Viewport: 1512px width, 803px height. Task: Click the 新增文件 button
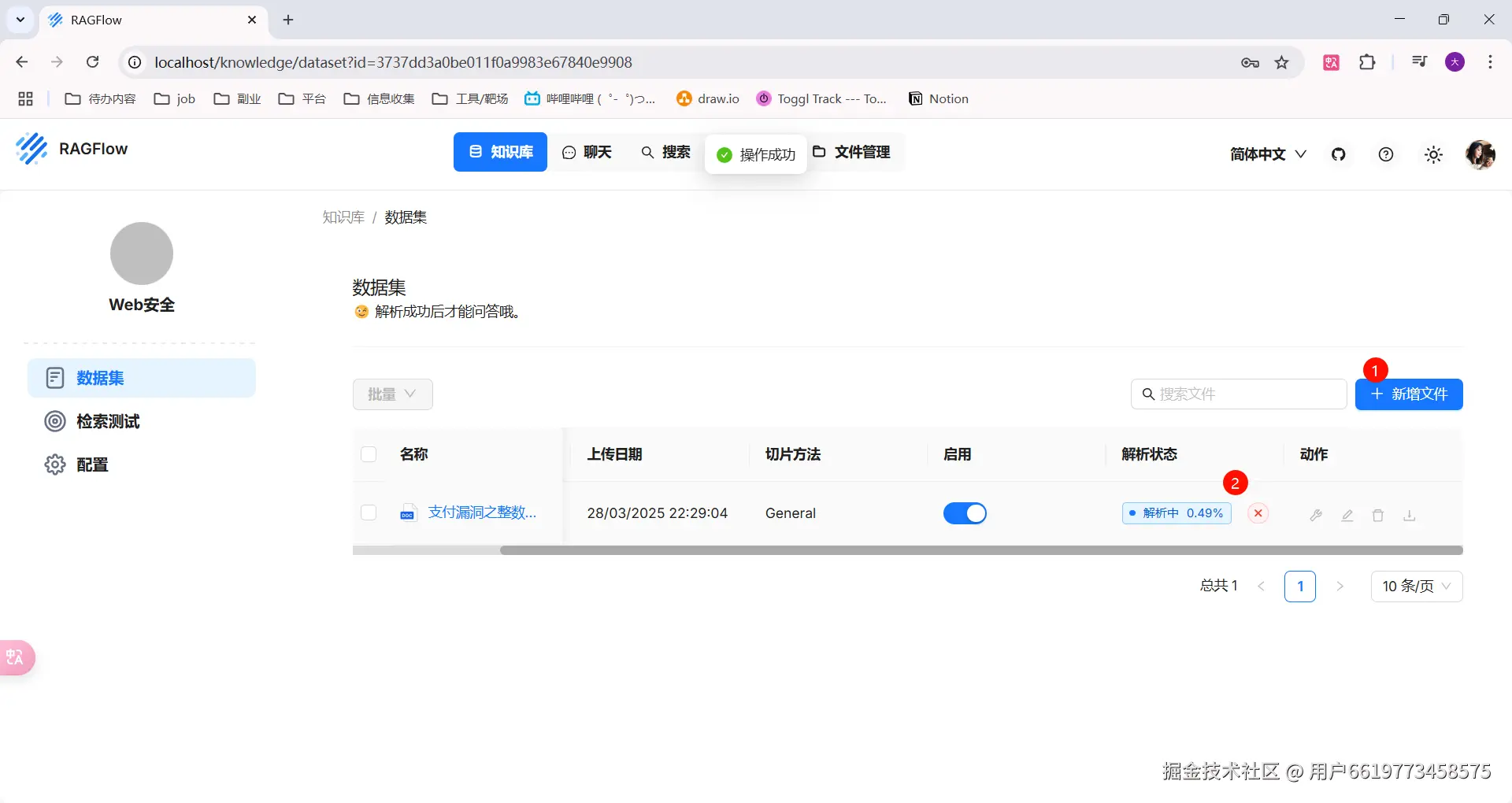tap(1409, 394)
